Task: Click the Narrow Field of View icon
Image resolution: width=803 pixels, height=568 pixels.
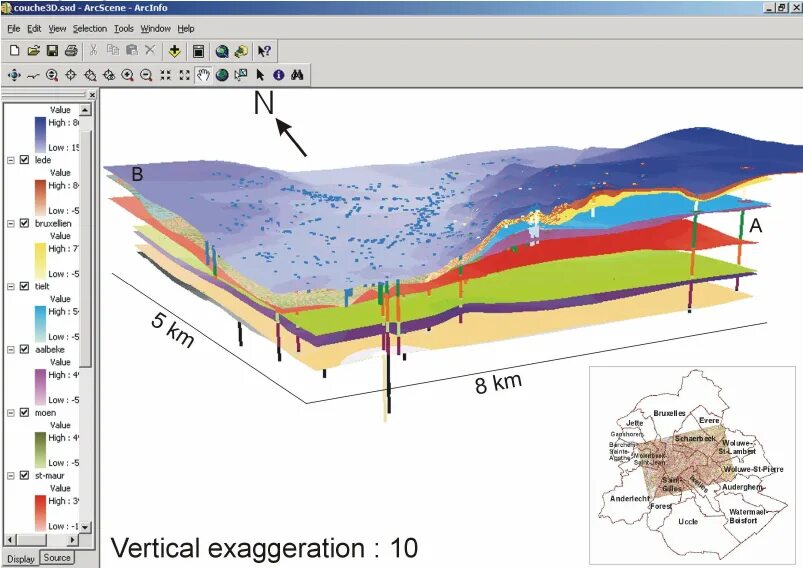Action: point(165,75)
